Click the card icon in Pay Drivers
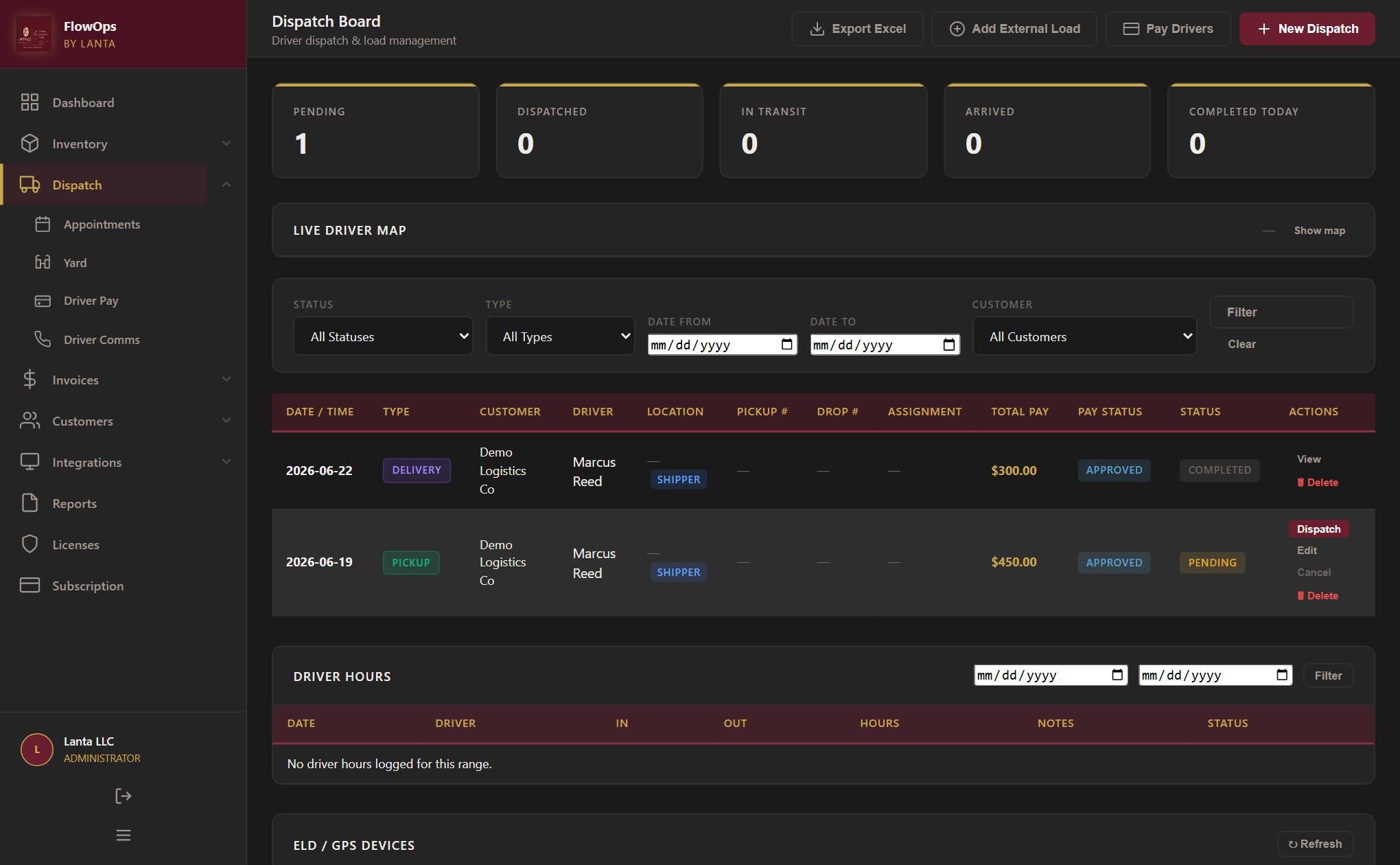 point(1131,29)
